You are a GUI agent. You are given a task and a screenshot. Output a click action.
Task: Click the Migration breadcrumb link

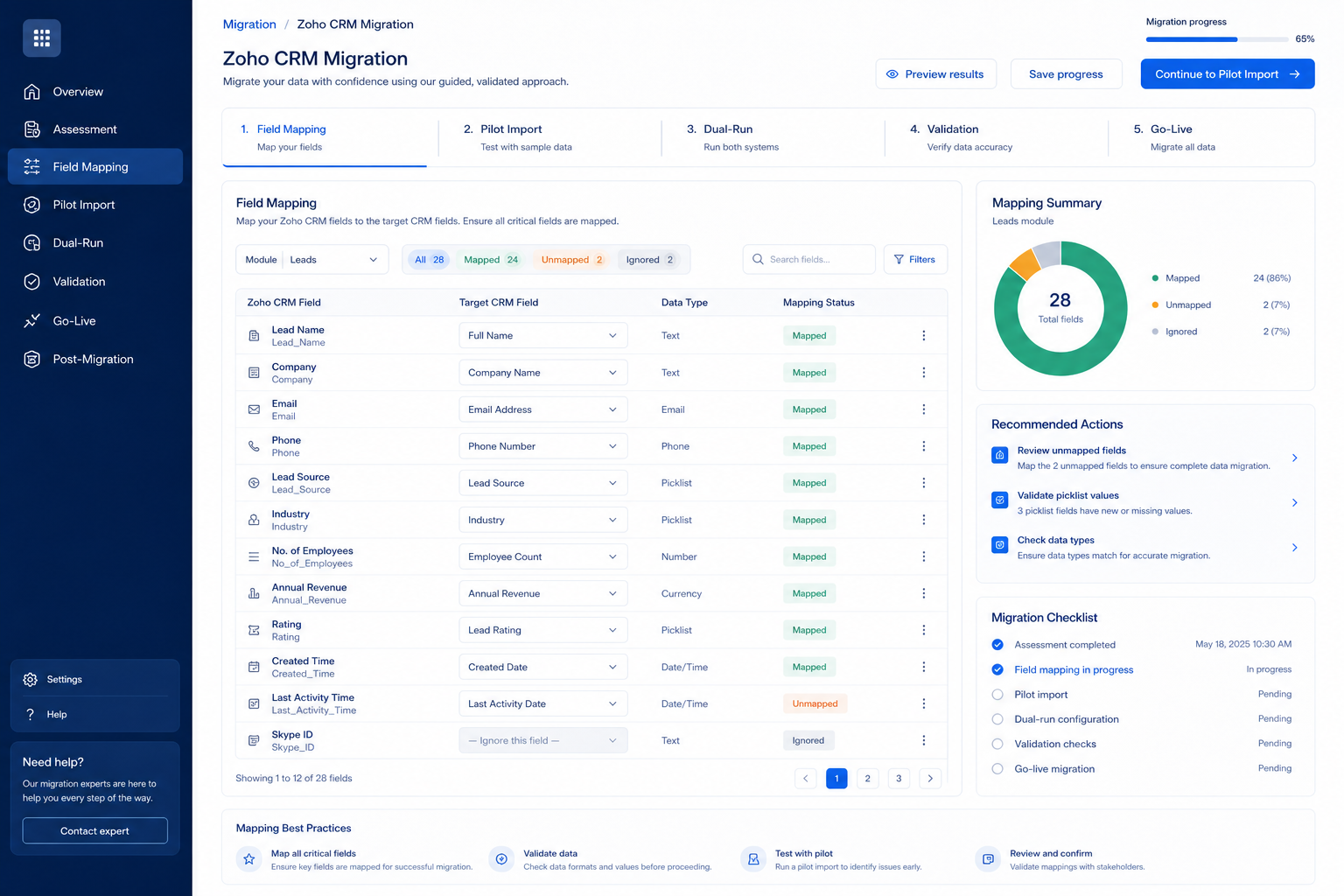pyautogui.click(x=249, y=24)
